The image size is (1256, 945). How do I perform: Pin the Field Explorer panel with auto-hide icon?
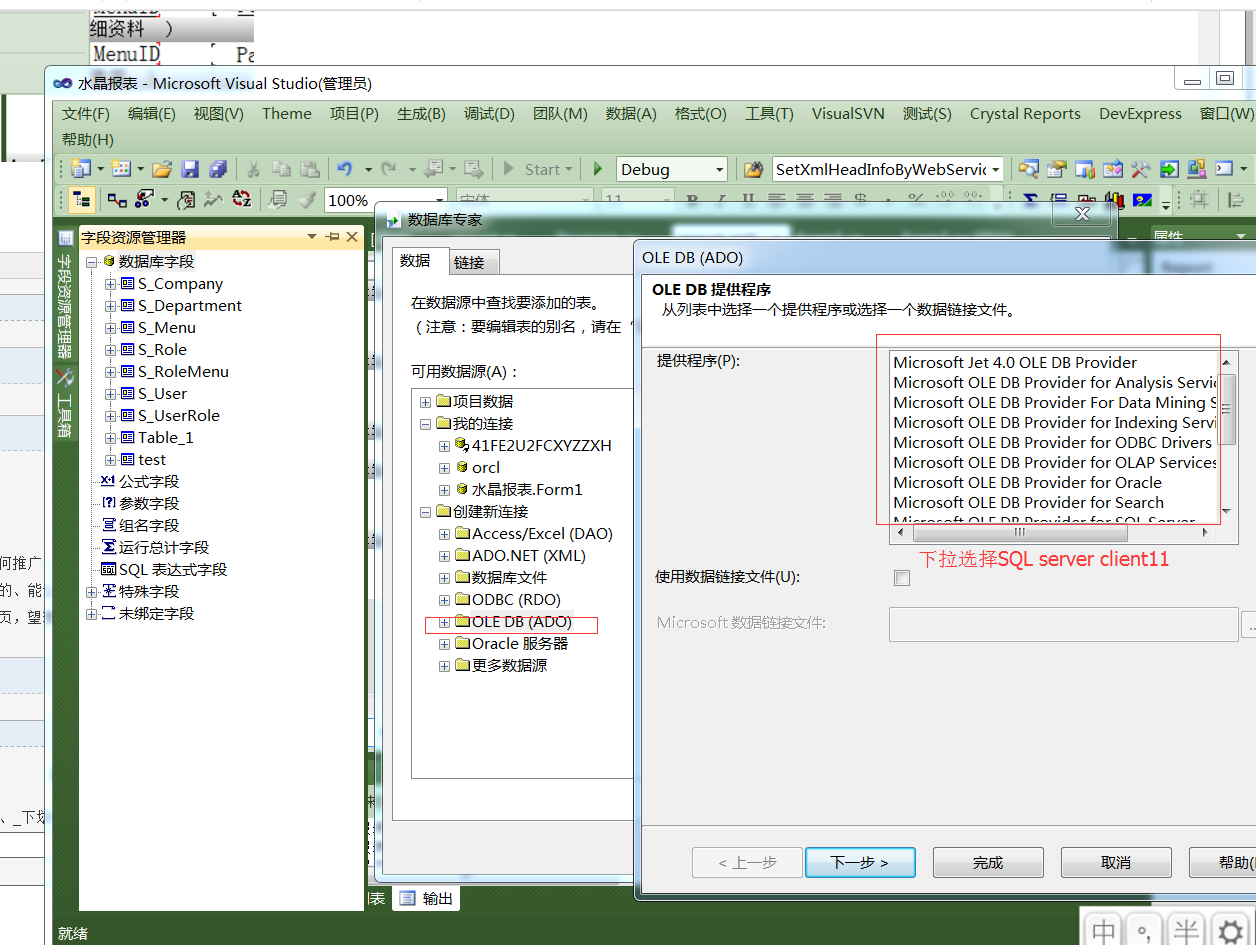click(333, 237)
